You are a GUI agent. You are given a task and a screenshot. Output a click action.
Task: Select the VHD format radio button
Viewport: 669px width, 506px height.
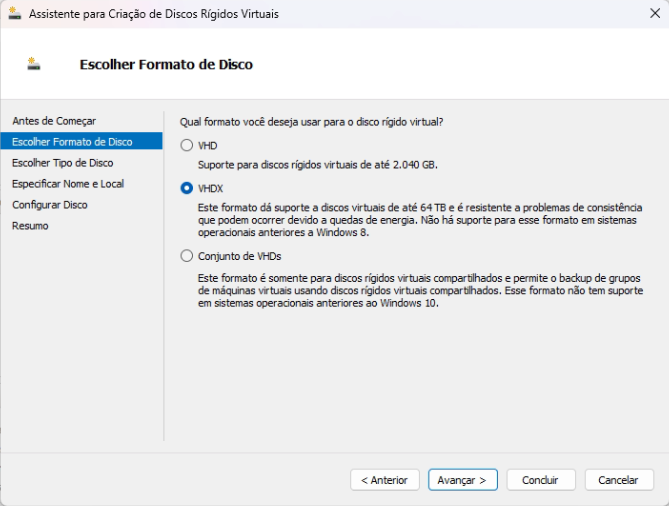186,145
